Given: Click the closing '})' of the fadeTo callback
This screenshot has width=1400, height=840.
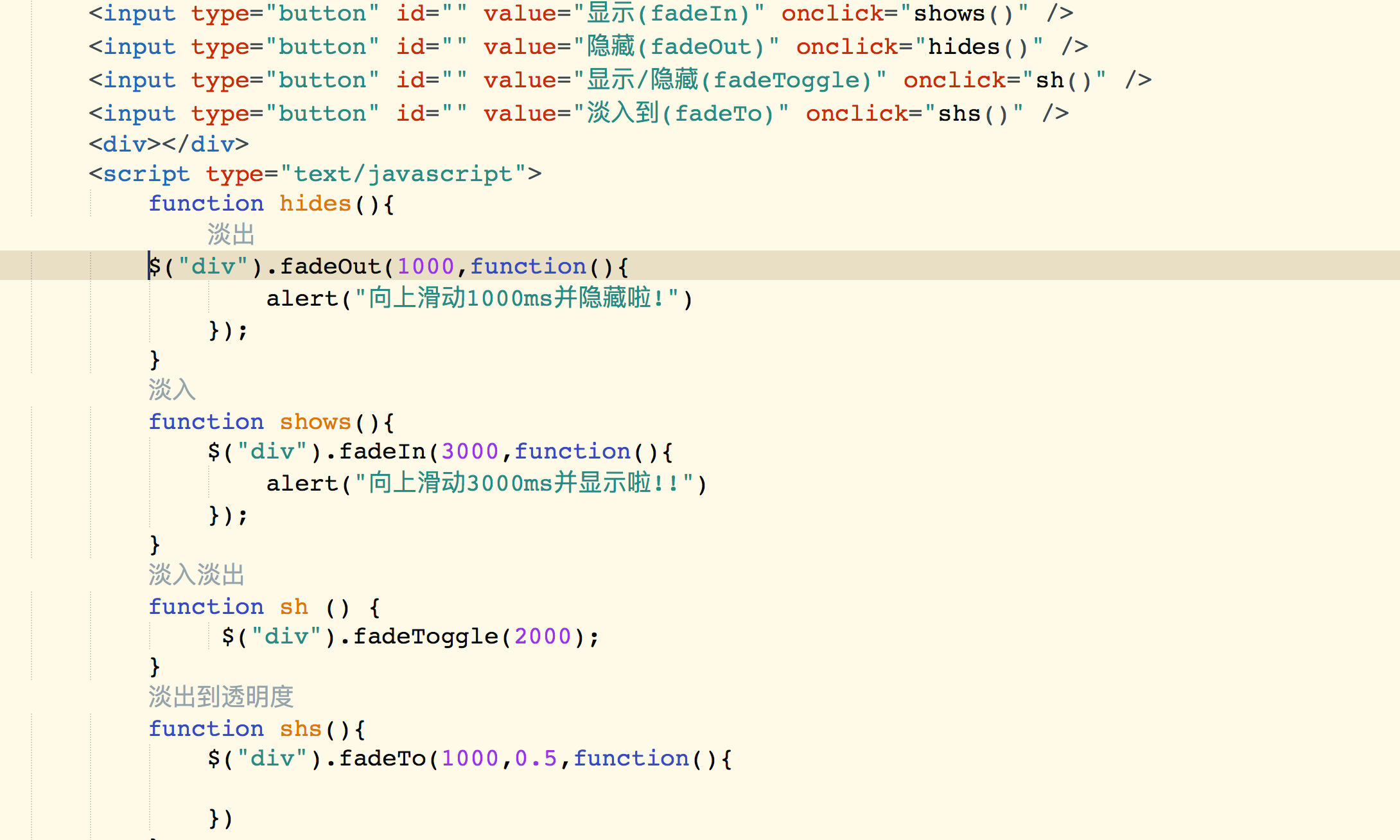Looking at the screenshot, I should click(221, 819).
